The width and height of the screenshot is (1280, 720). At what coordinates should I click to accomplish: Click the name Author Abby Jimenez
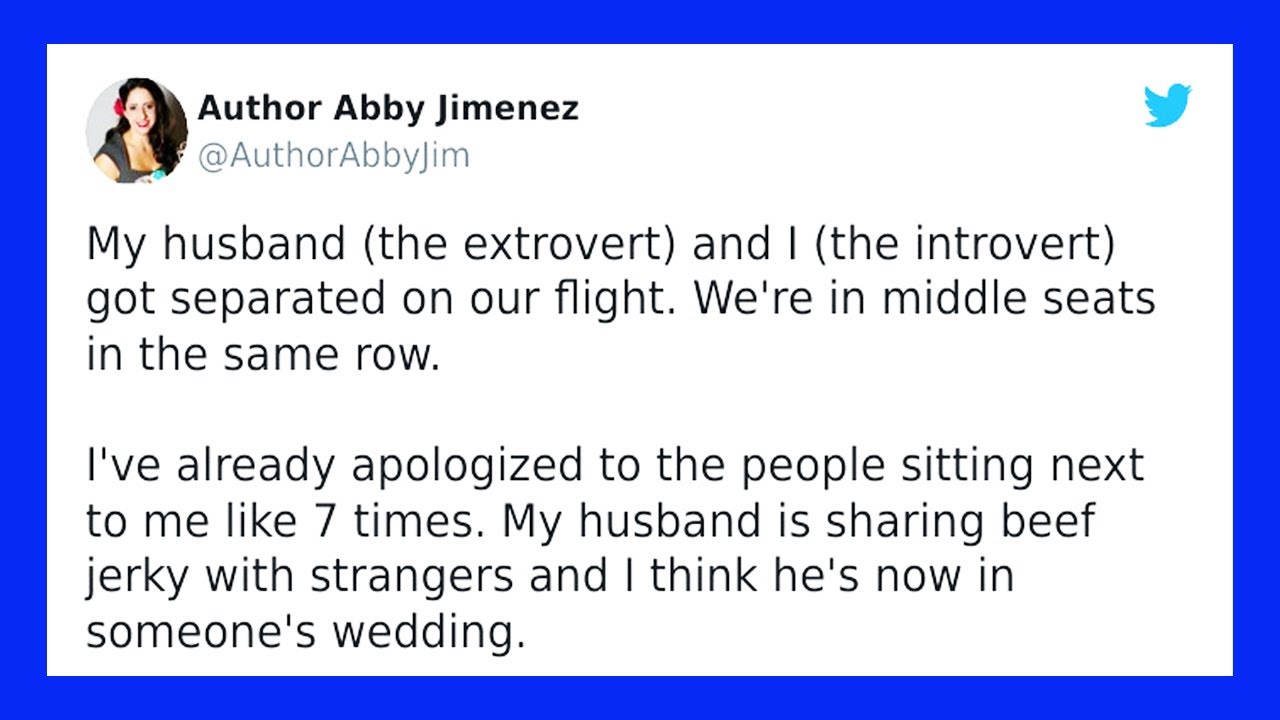click(x=388, y=109)
